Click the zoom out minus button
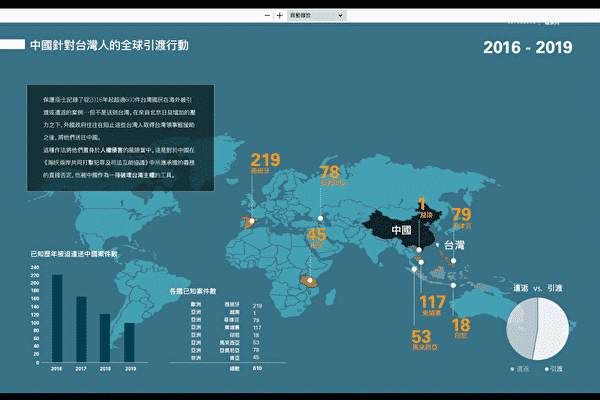The width and height of the screenshot is (600, 400). point(266,16)
